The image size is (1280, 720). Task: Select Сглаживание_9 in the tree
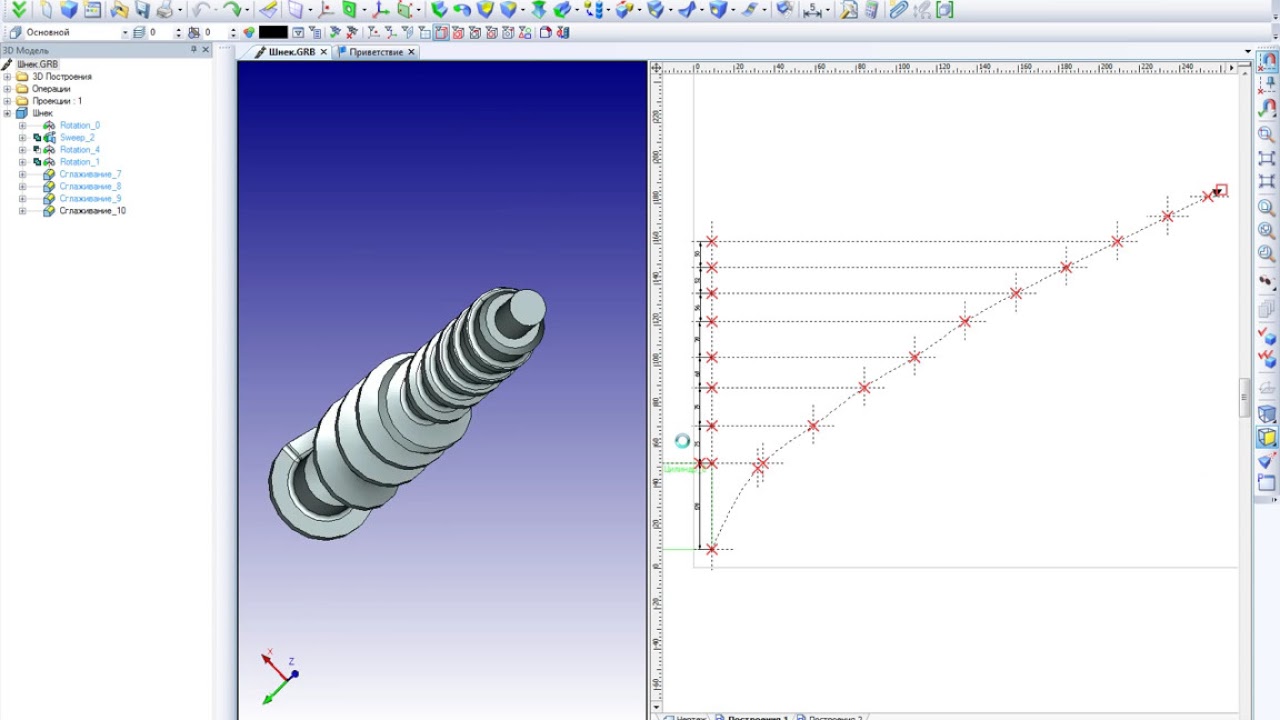point(90,198)
